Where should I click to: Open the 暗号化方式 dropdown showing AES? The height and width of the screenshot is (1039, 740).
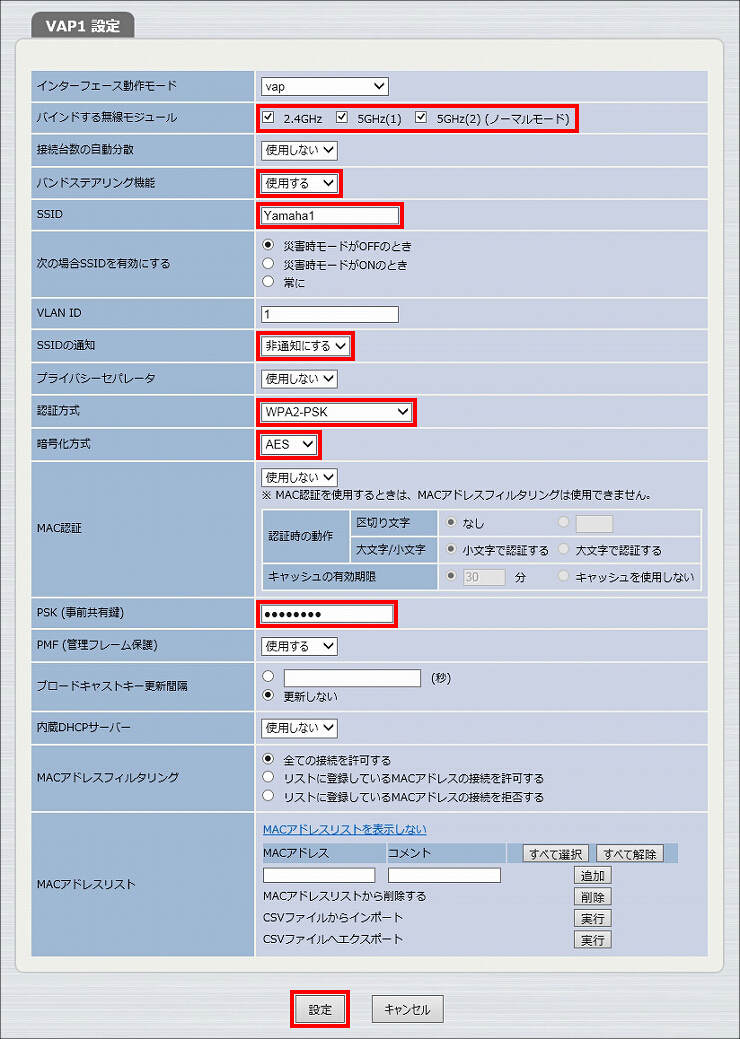point(289,445)
